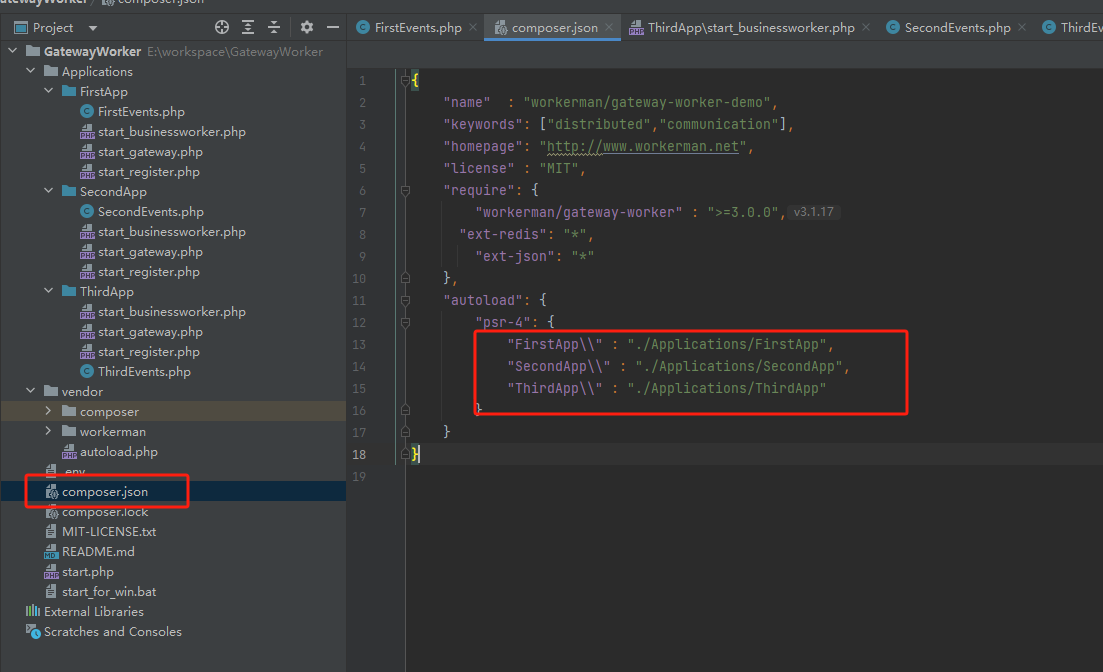Screen dimensions: 1103x672
Task: Open Project panel settings gear
Action: (307, 27)
